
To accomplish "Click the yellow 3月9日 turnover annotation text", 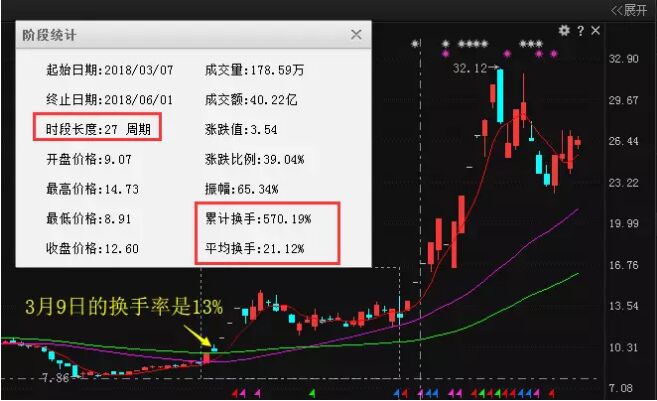I will coord(123,308).
